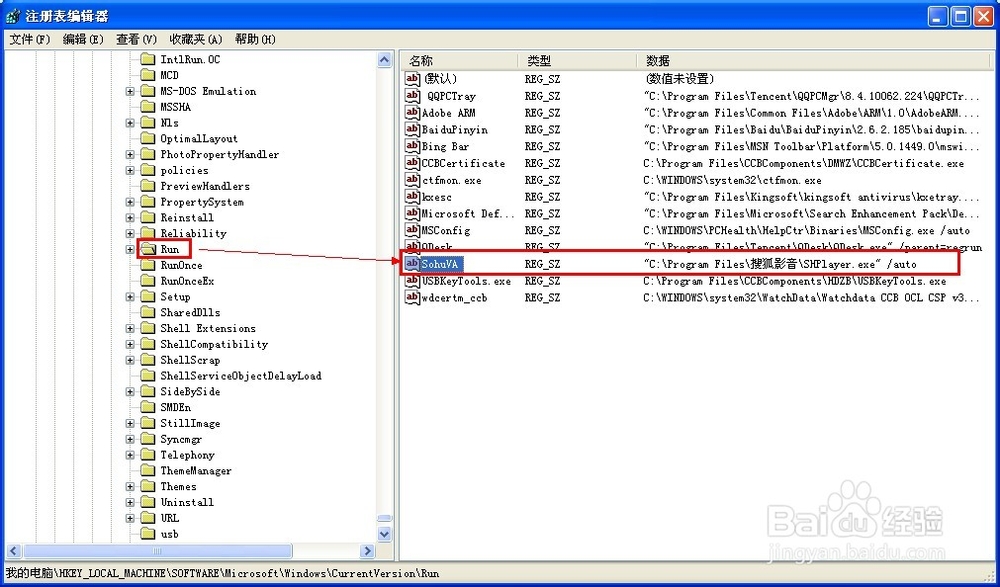Select the RunOnceEx folder icon
The width and height of the screenshot is (1000, 587).
tap(148, 281)
